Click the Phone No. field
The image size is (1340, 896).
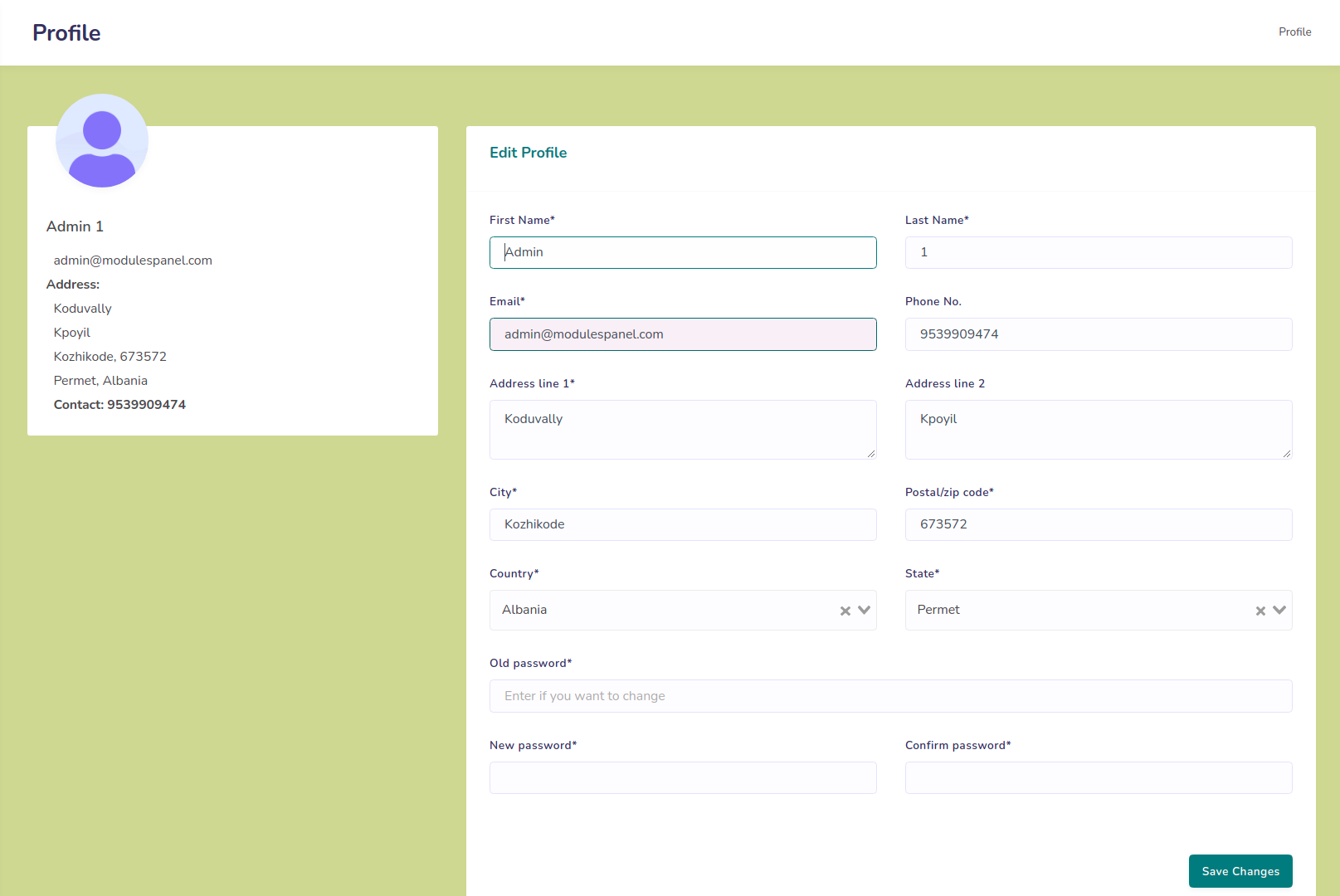coord(1098,334)
